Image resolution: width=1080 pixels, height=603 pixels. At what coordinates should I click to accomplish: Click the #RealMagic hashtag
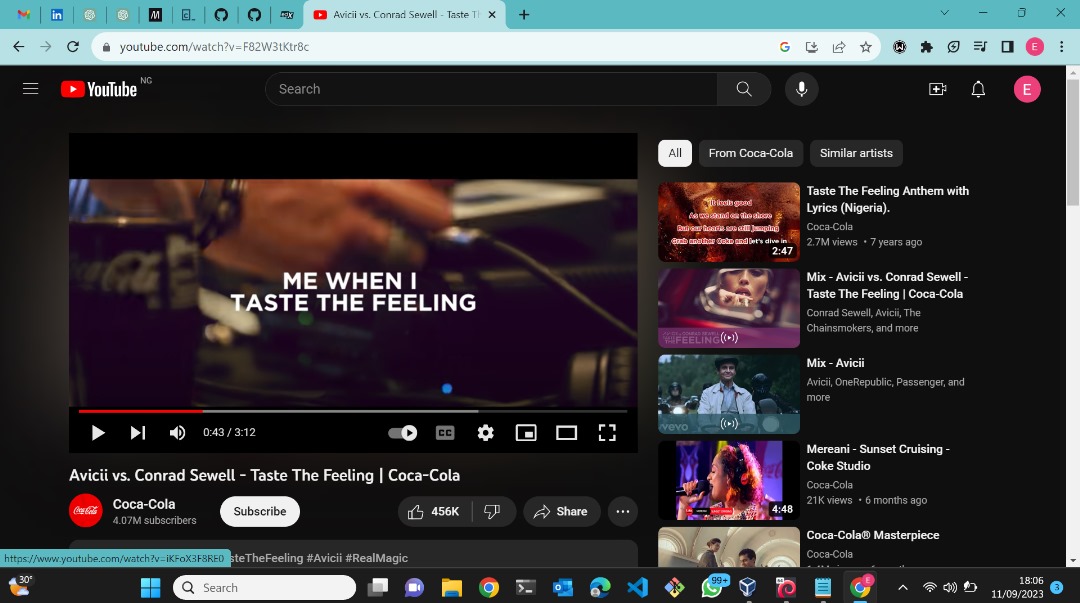(377, 558)
